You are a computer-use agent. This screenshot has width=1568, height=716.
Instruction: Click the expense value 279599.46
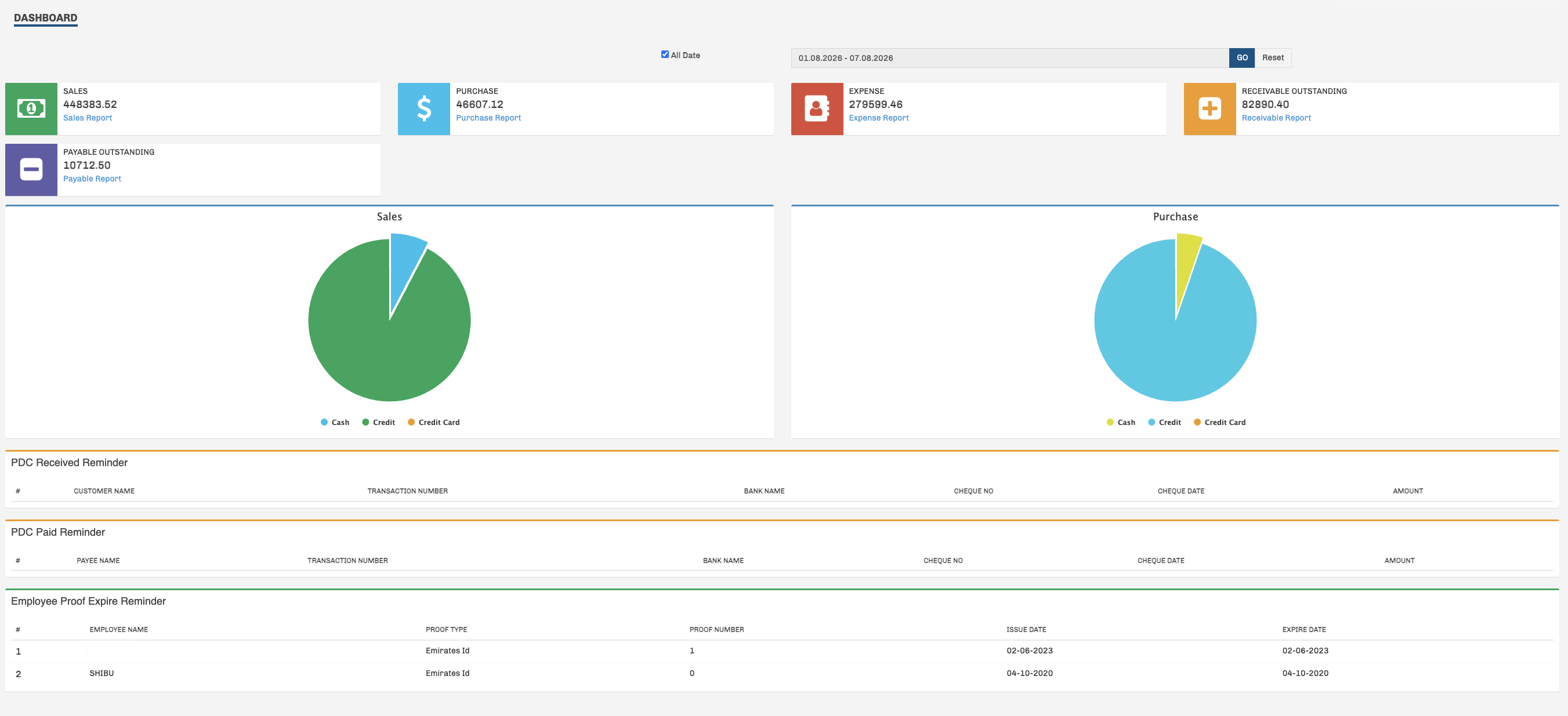pos(875,104)
